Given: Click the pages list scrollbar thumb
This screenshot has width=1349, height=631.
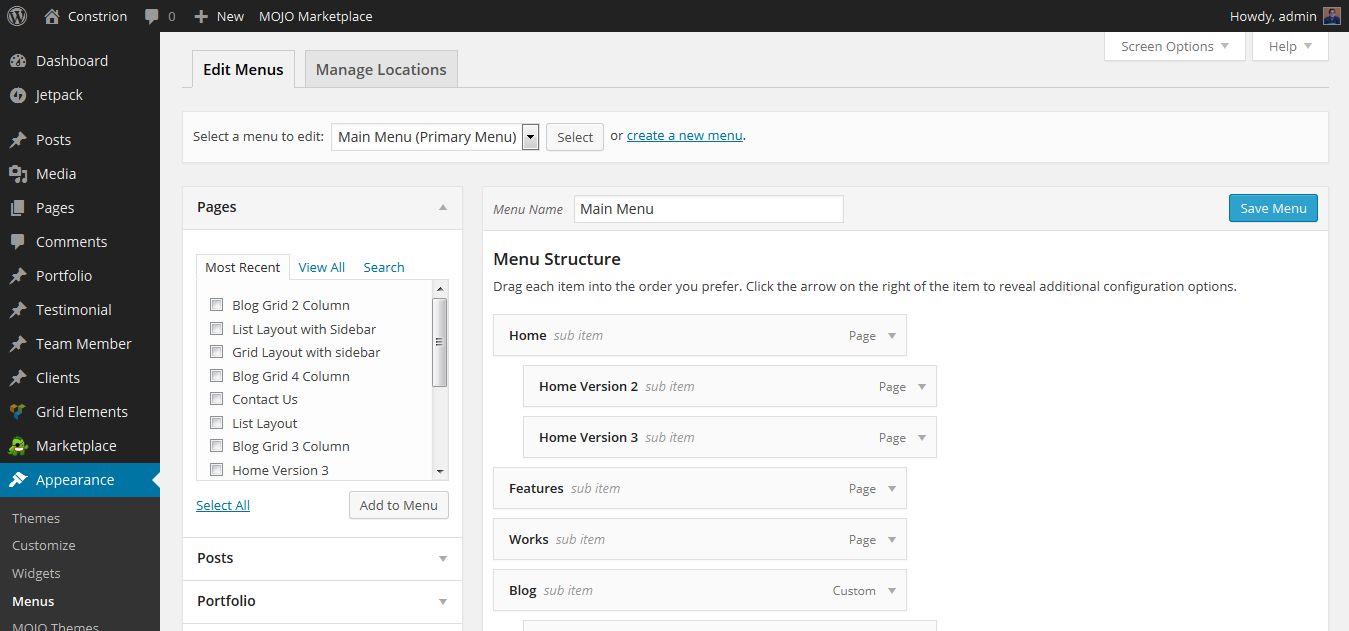Looking at the screenshot, I should coord(439,342).
